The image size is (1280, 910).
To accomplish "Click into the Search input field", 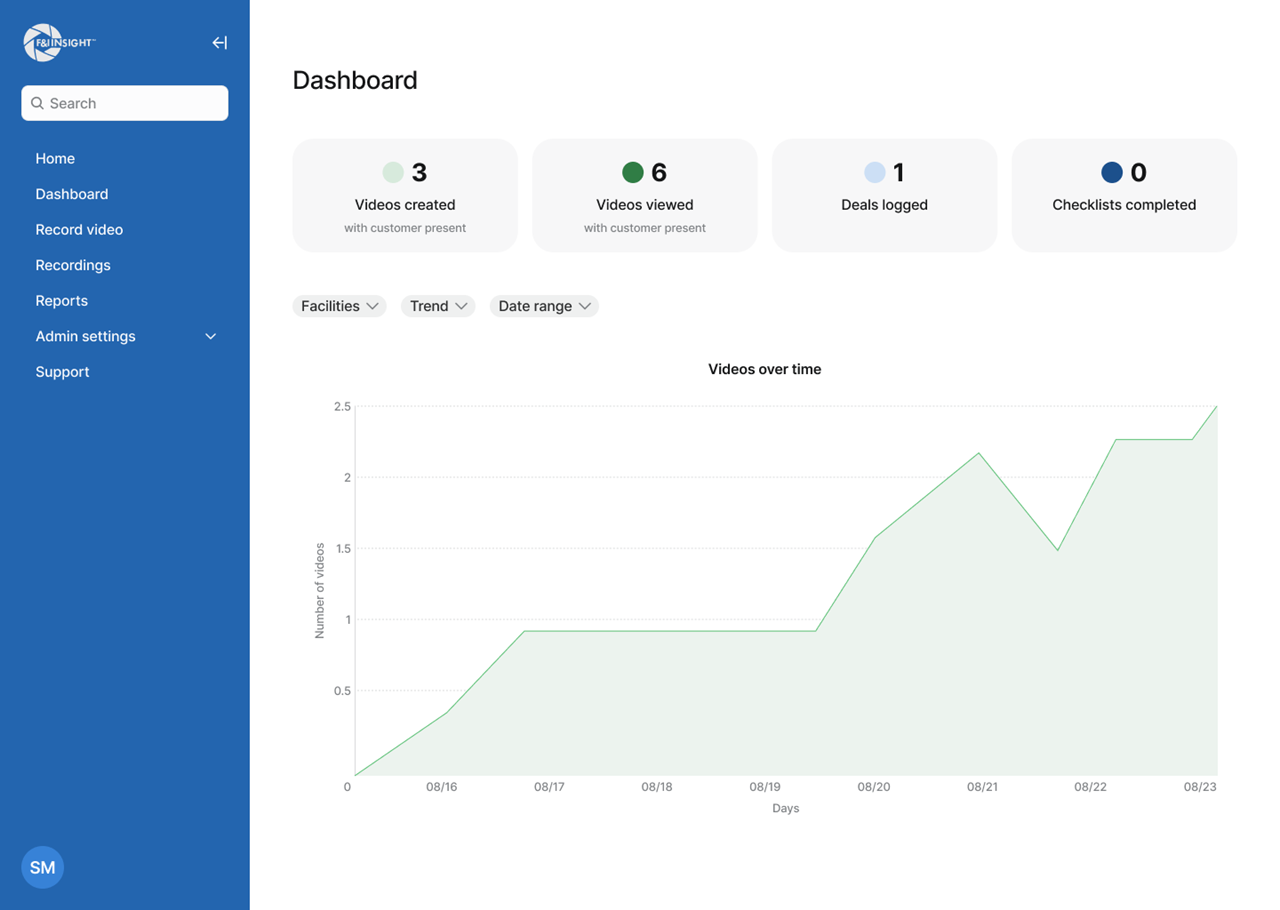I will click(135, 103).
